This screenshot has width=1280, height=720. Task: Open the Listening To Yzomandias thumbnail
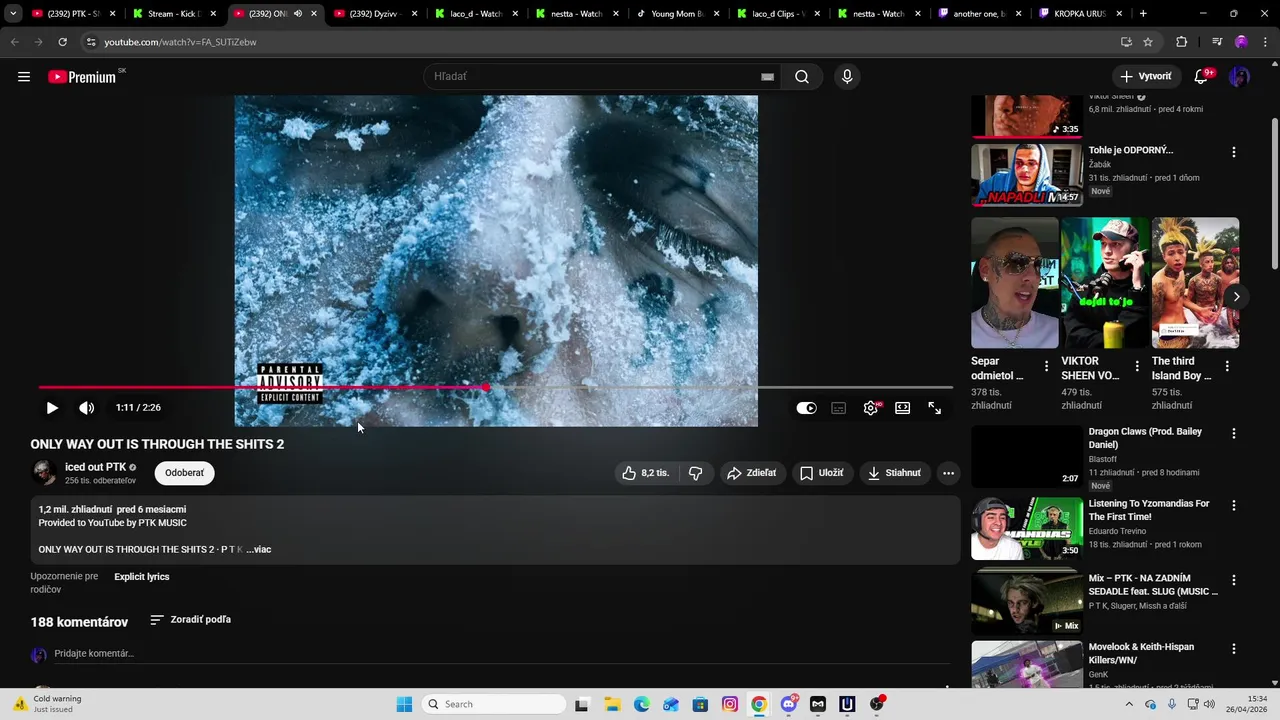coord(1026,528)
